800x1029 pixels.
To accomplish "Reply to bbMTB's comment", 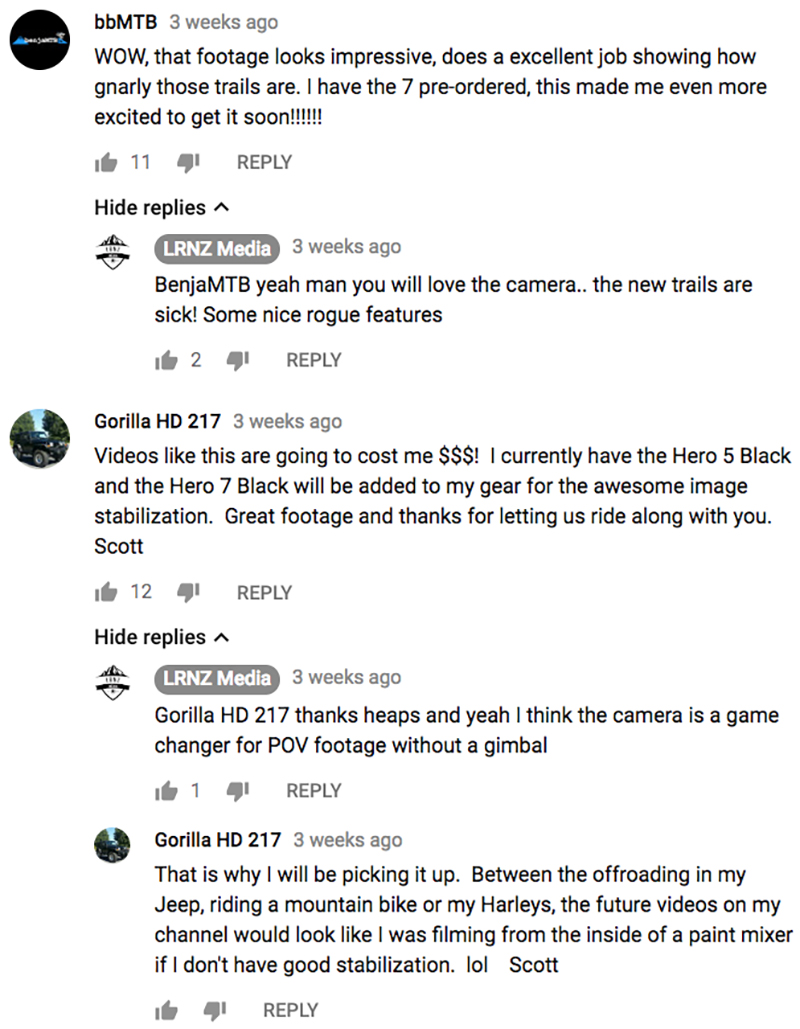I will pyautogui.click(x=264, y=162).
